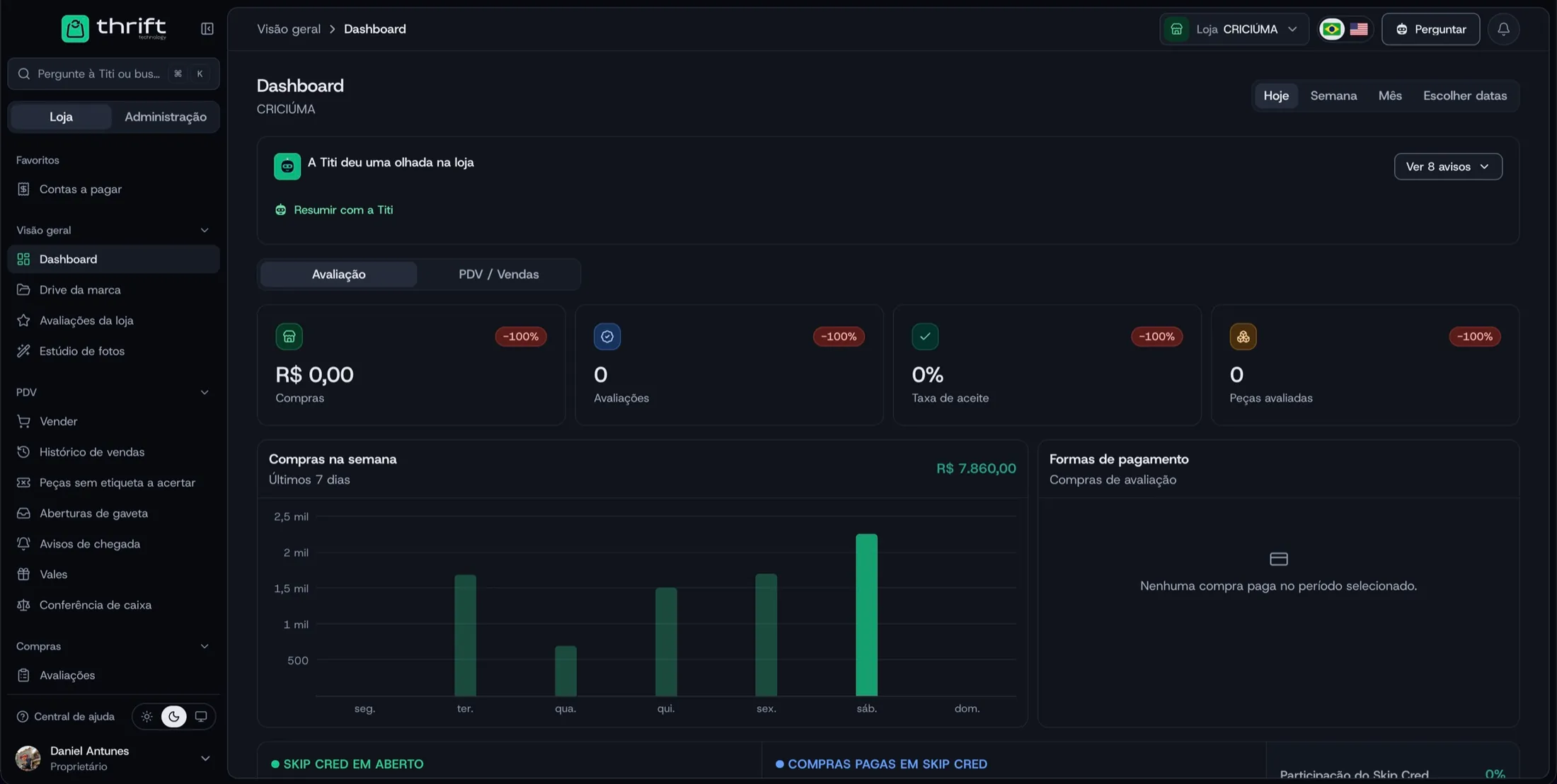The width and height of the screenshot is (1557, 784).
Task: Open Aberturas de gaveta in the sidebar
Action: tap(113, 514)
